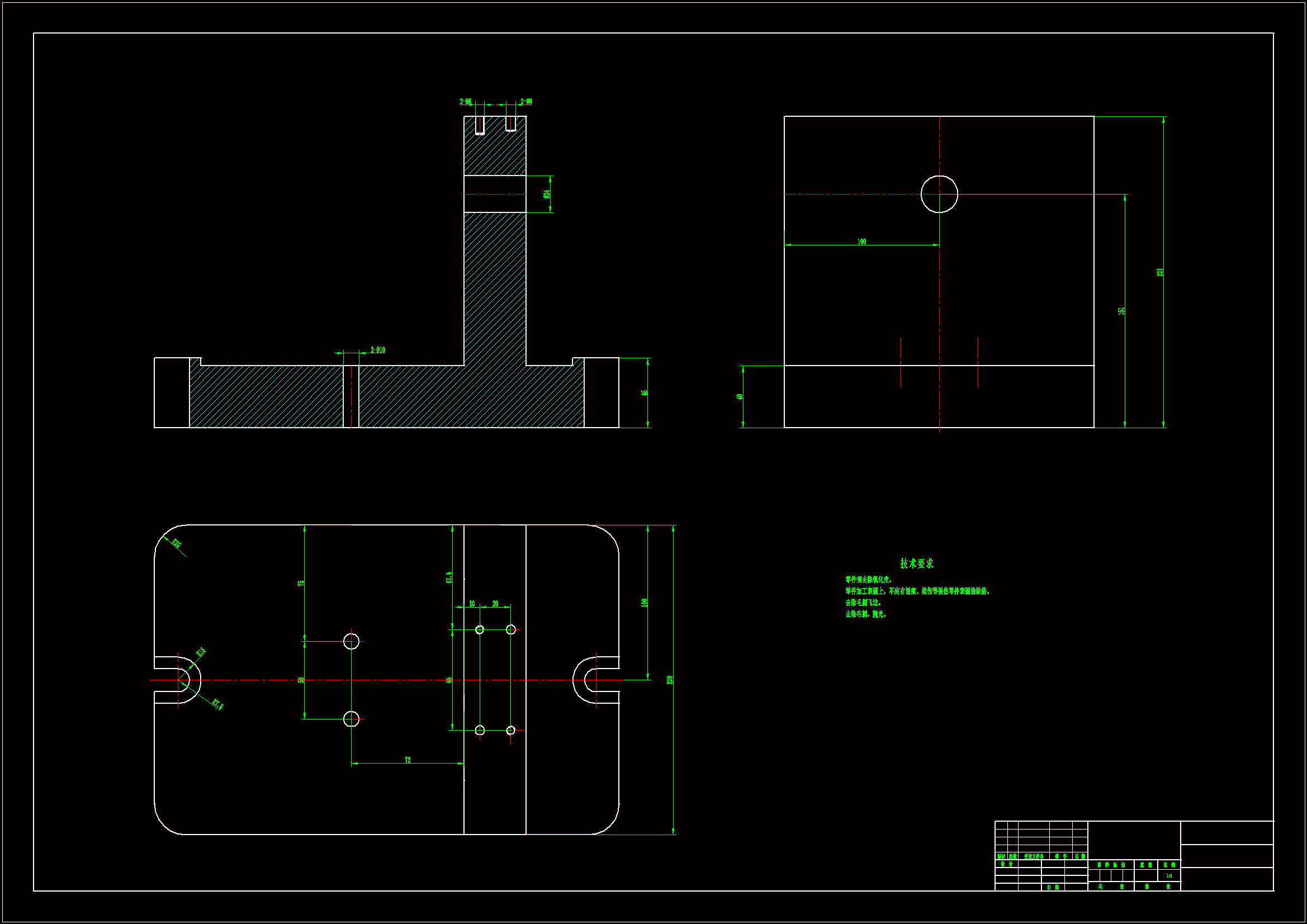Select the 201 overall height dimension

1160,272
